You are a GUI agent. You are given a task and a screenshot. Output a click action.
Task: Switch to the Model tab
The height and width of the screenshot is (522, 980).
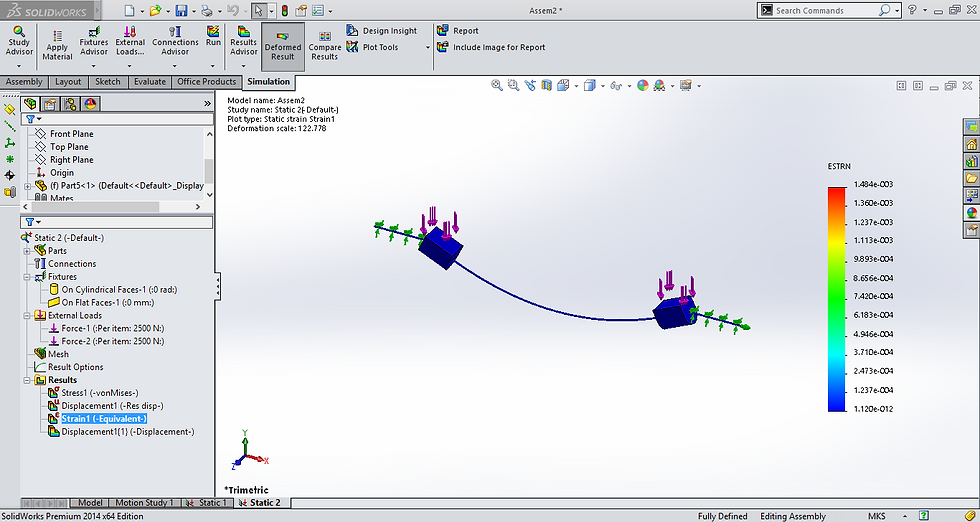(x=90, y=503)
